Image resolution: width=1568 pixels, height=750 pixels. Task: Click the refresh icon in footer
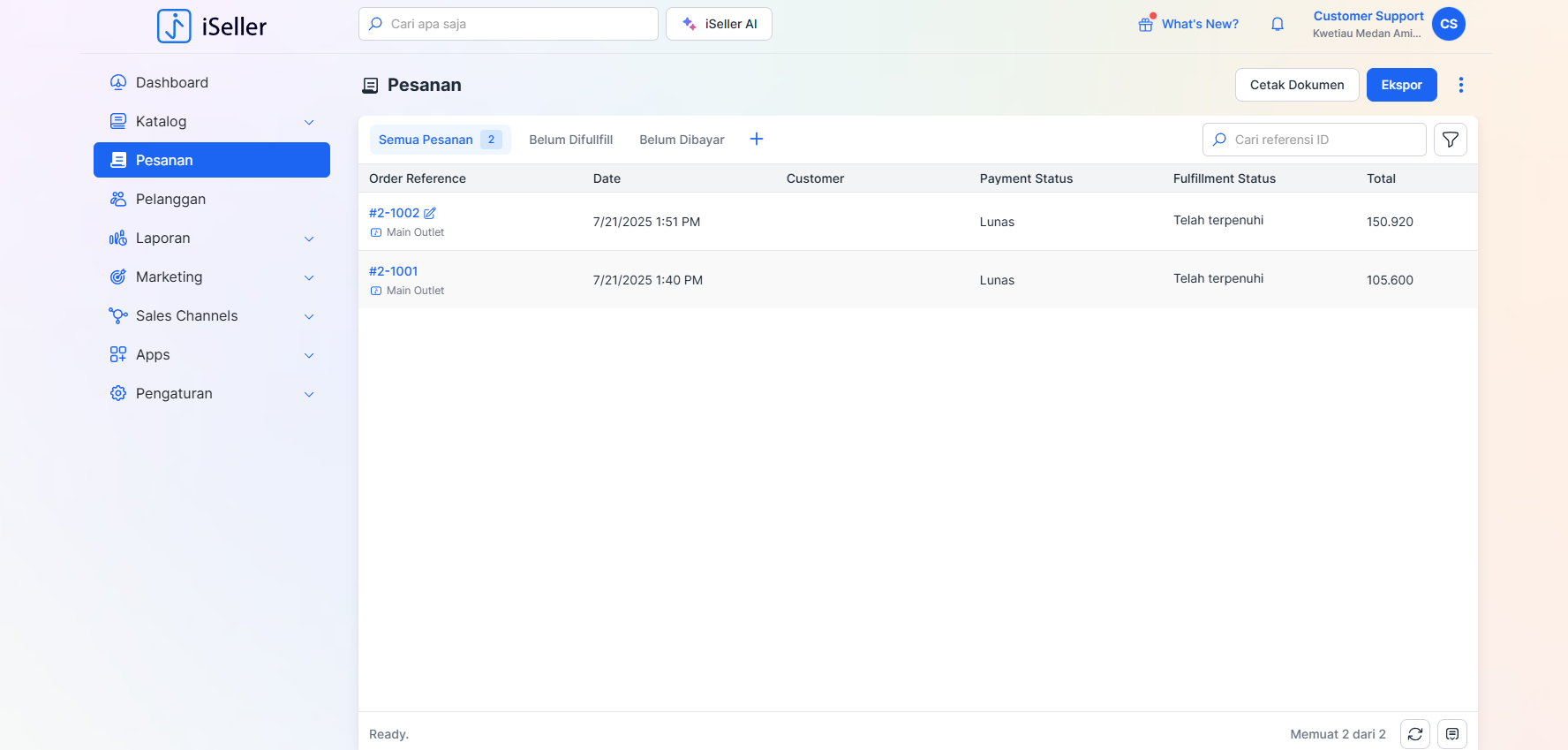pyautogui.click(x=1414, y=734)
